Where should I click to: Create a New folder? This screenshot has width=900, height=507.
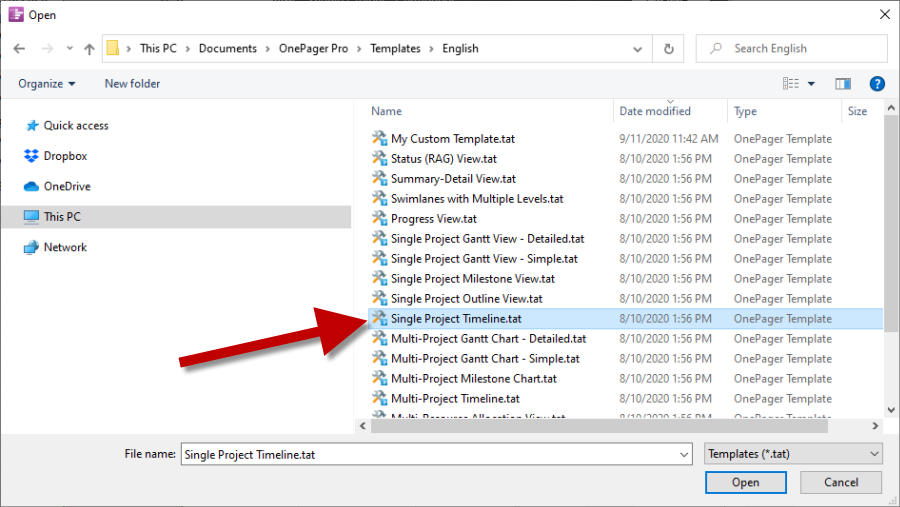point(132,84)
